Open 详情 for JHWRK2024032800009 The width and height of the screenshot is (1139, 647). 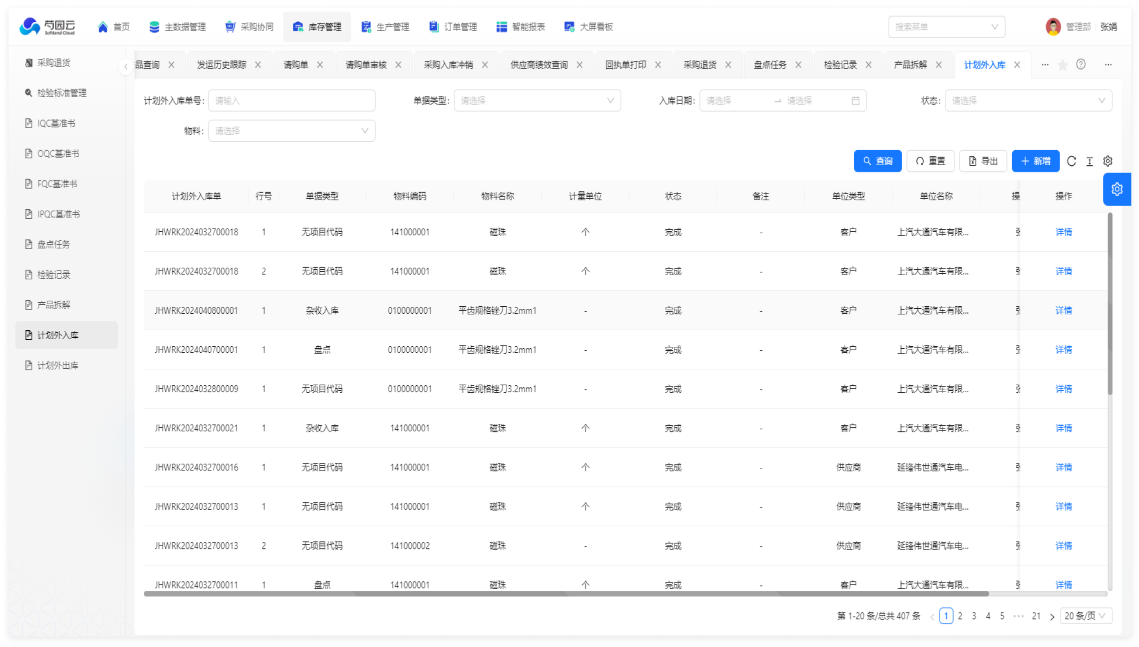tap(1063, 389)
